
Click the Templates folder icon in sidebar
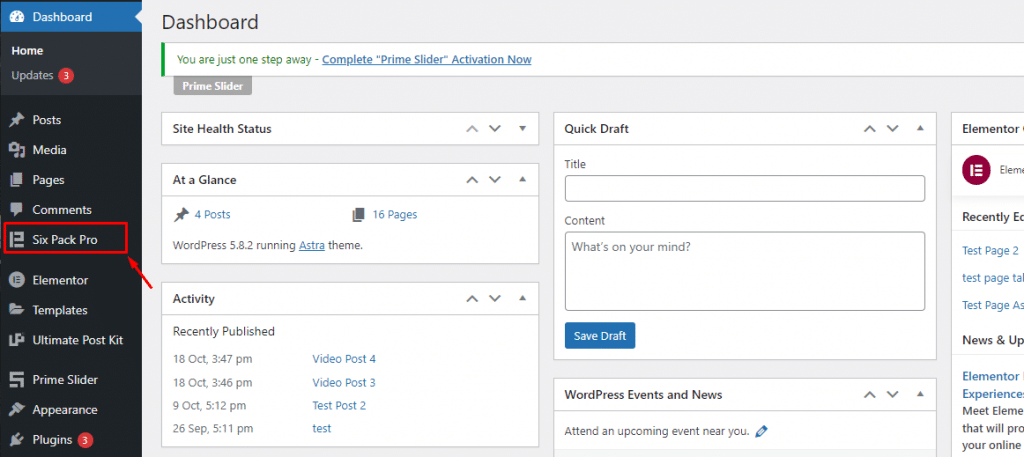click(17, 310)
